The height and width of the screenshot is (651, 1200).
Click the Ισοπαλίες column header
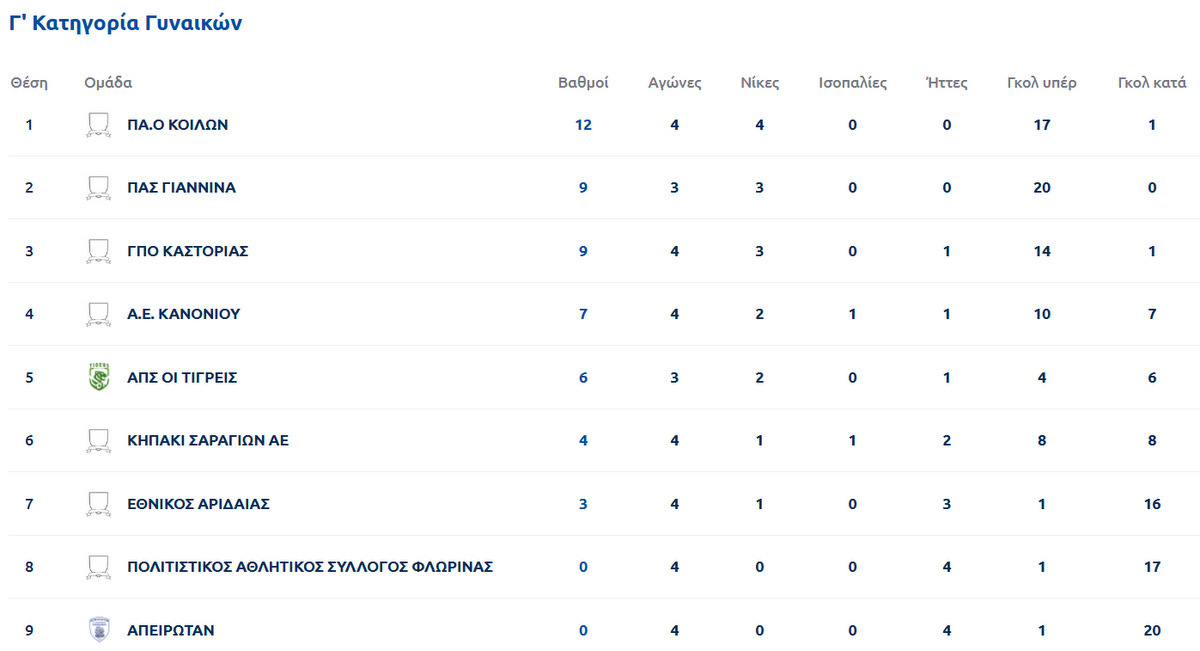tap(853, 83)
